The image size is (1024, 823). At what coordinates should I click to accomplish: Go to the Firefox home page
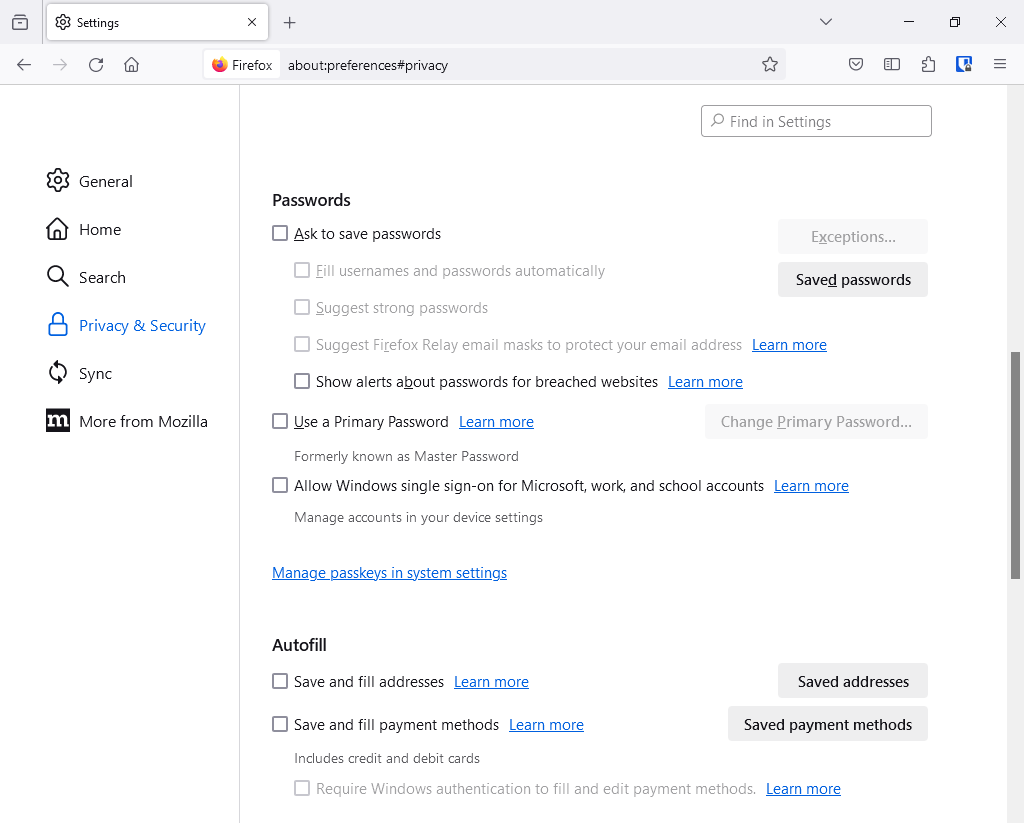point(131,65)
